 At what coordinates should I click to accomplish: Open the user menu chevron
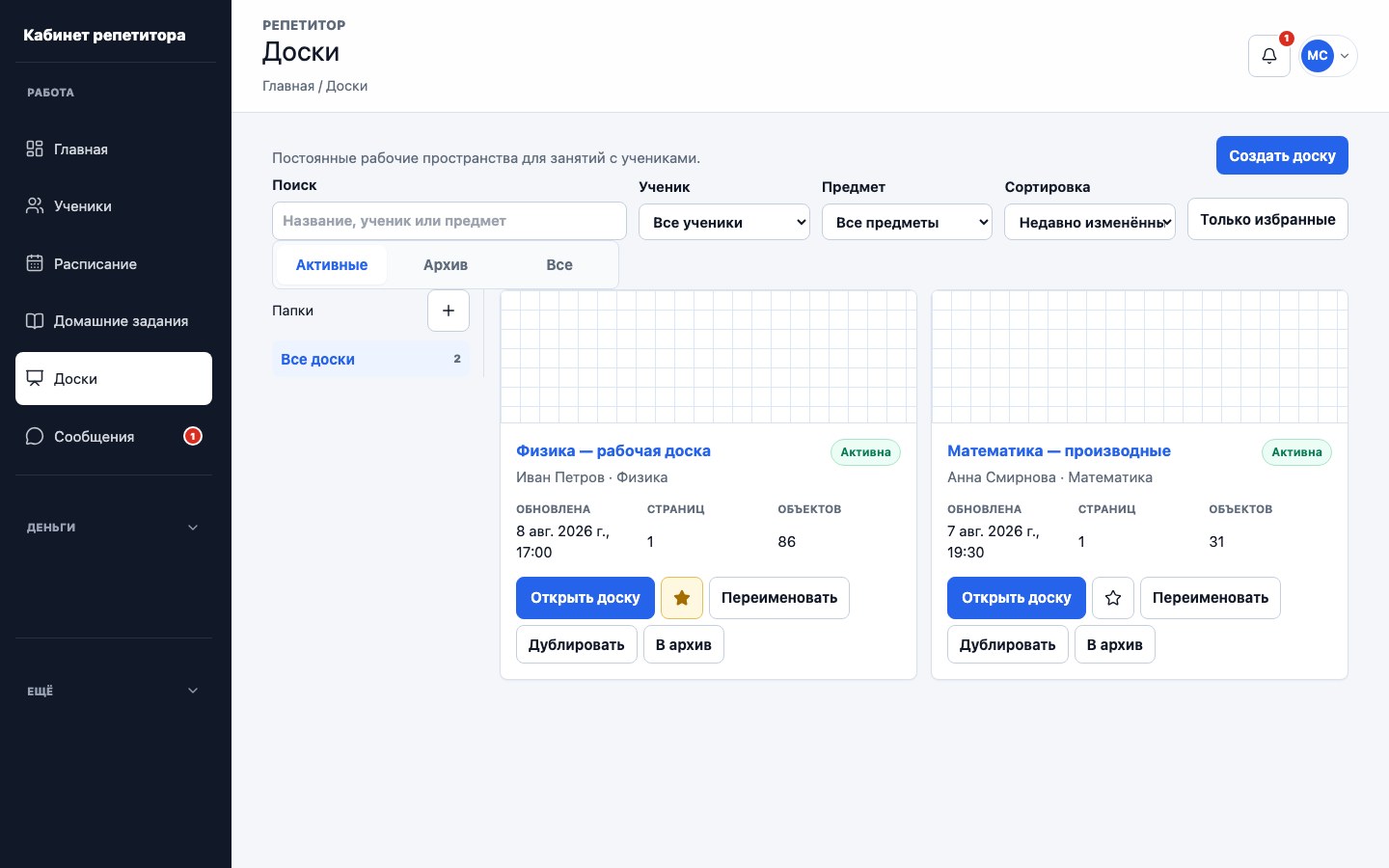pyautogui.click(x=1345, y=56)
